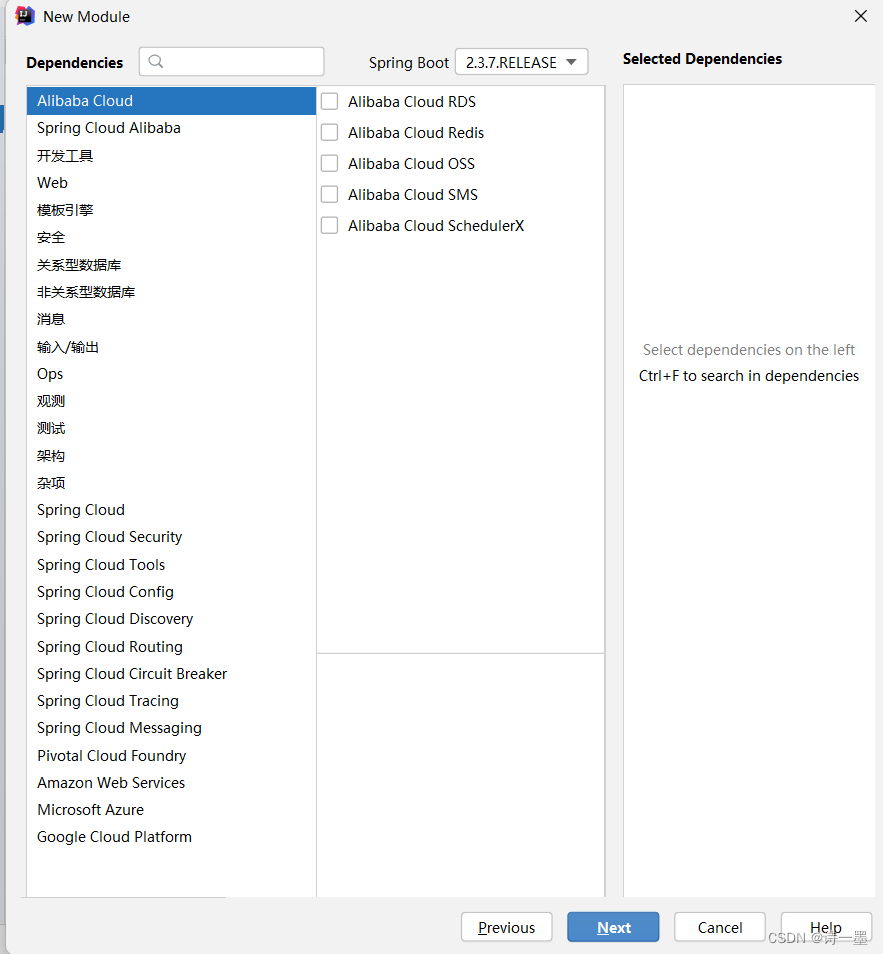
Task: Select Spring Cloud Routing category
Action: point(171,647)
